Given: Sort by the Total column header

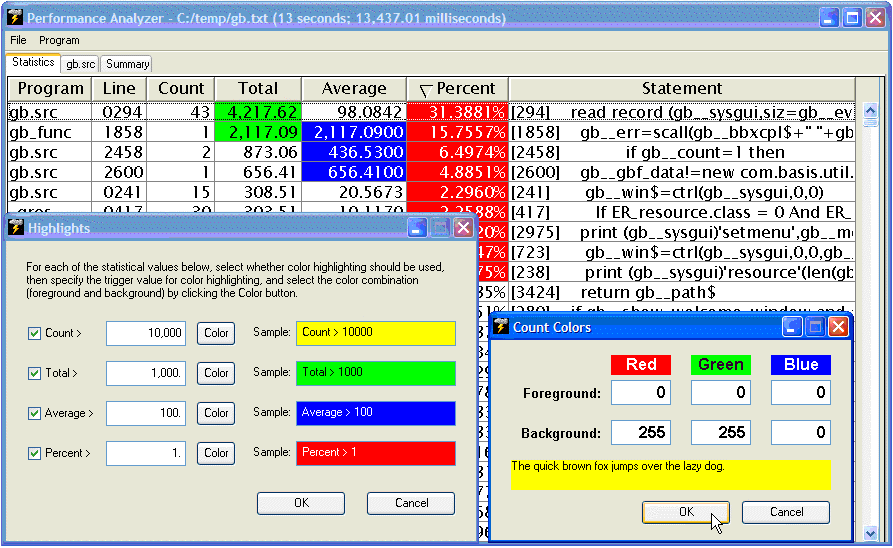Looking at the screenshot, I should point(258,89).
